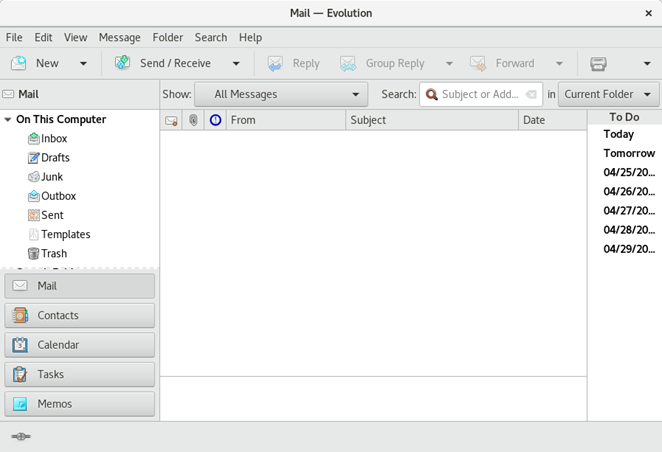Open the Current Folder search scope dropdown

point(608,94)
